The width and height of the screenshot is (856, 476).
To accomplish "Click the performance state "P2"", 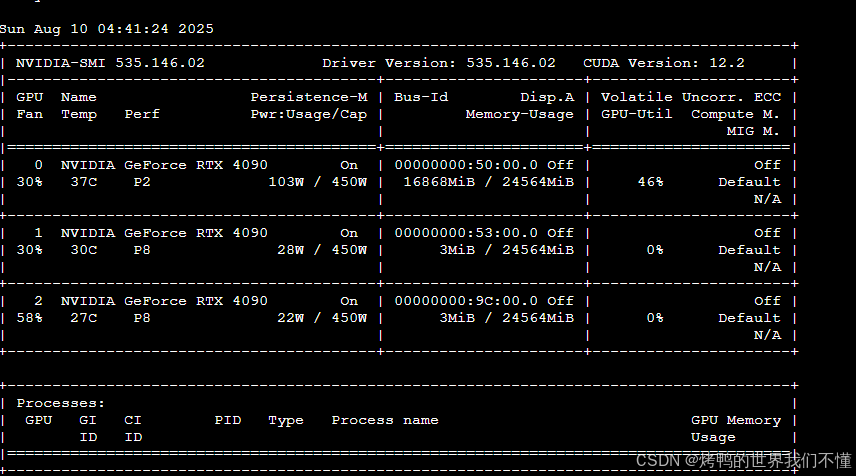I will click(142, 182).
